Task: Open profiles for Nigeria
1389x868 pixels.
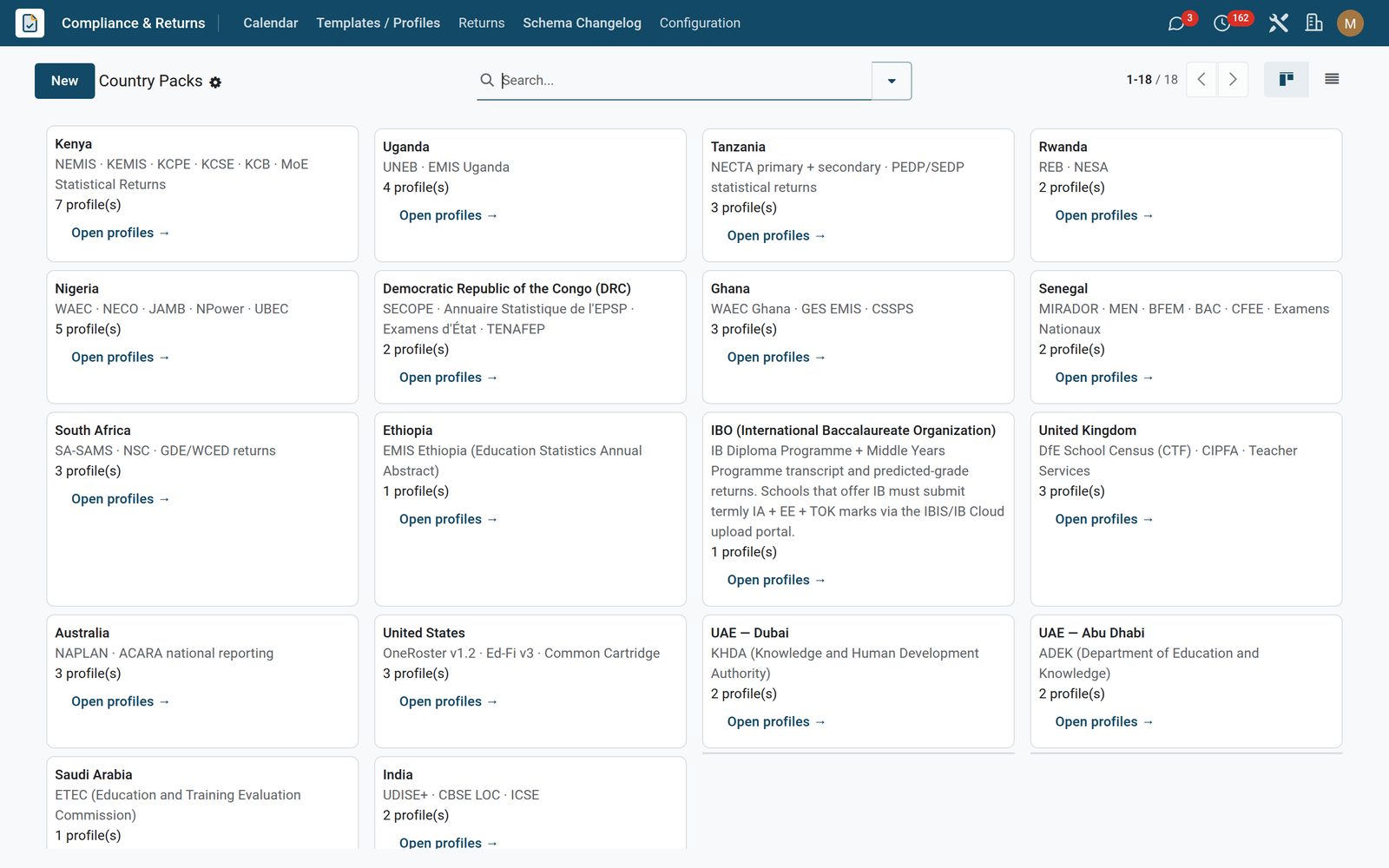Action: click(121, 357)
